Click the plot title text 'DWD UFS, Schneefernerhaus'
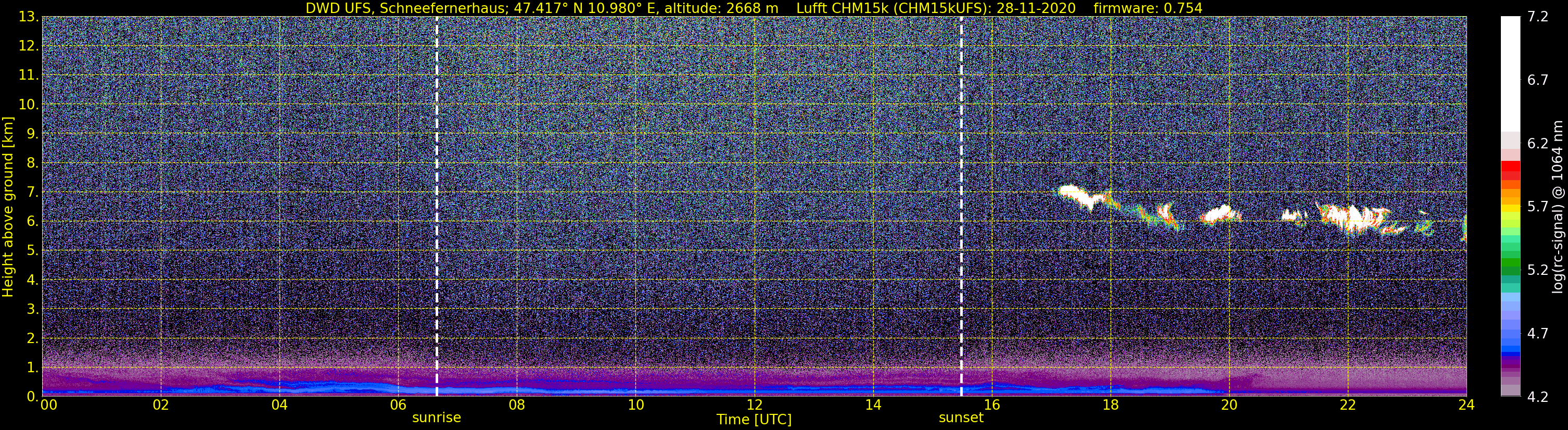 click(x=406, y=8)
